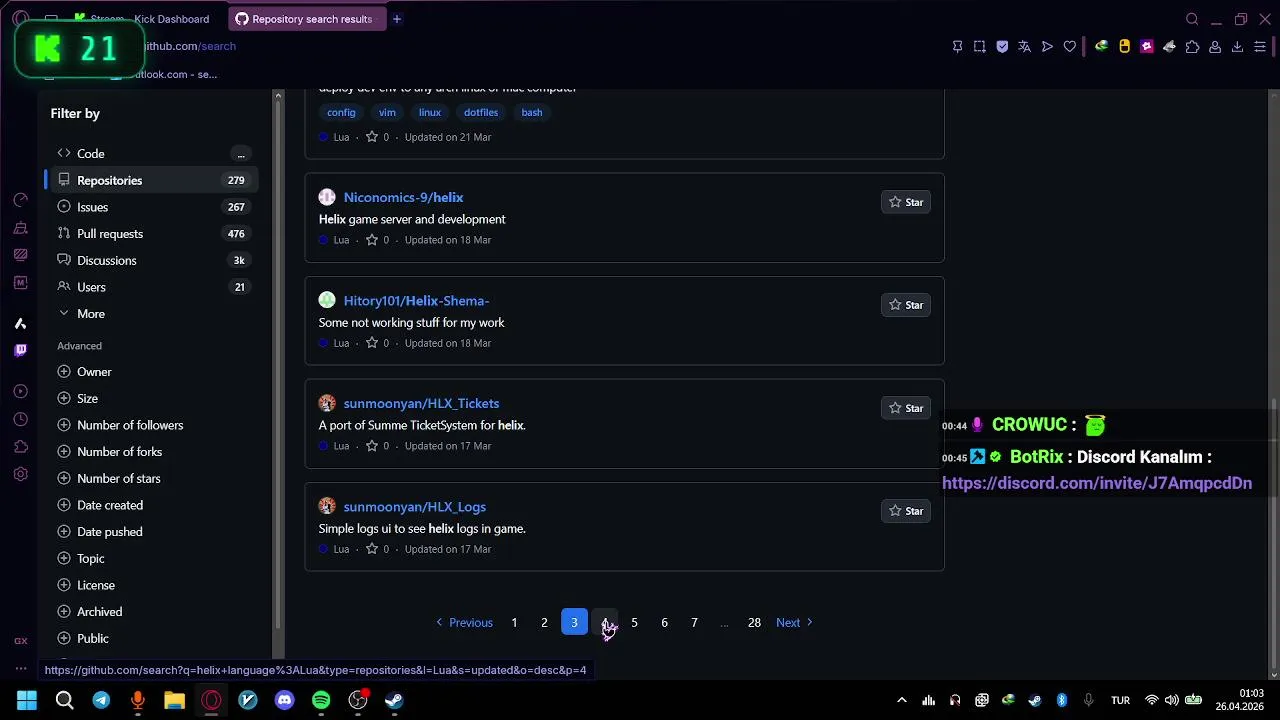
Task: Open the Internet Download Manager extension icon
Action: [1101, 46]
